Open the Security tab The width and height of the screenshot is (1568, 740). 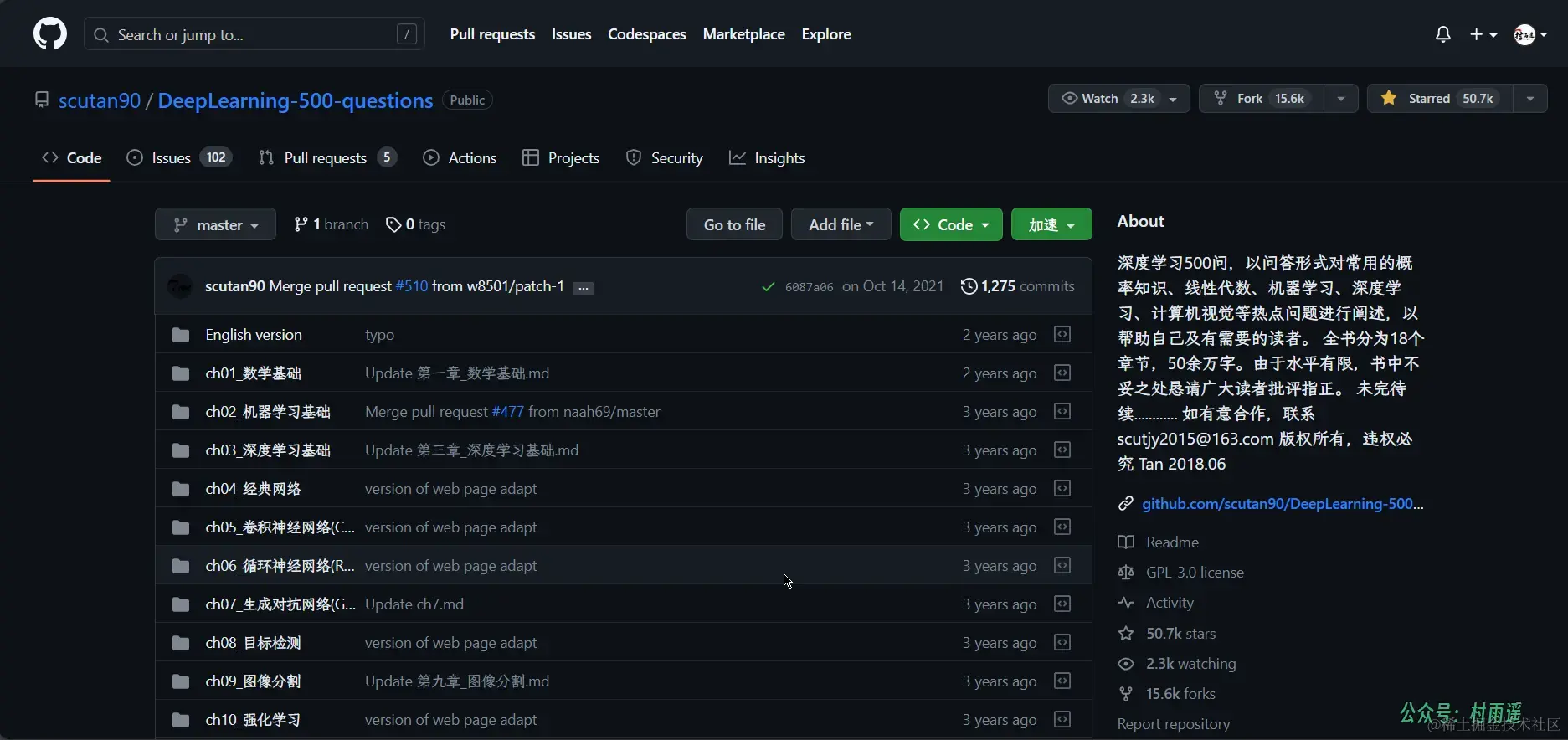665,158
